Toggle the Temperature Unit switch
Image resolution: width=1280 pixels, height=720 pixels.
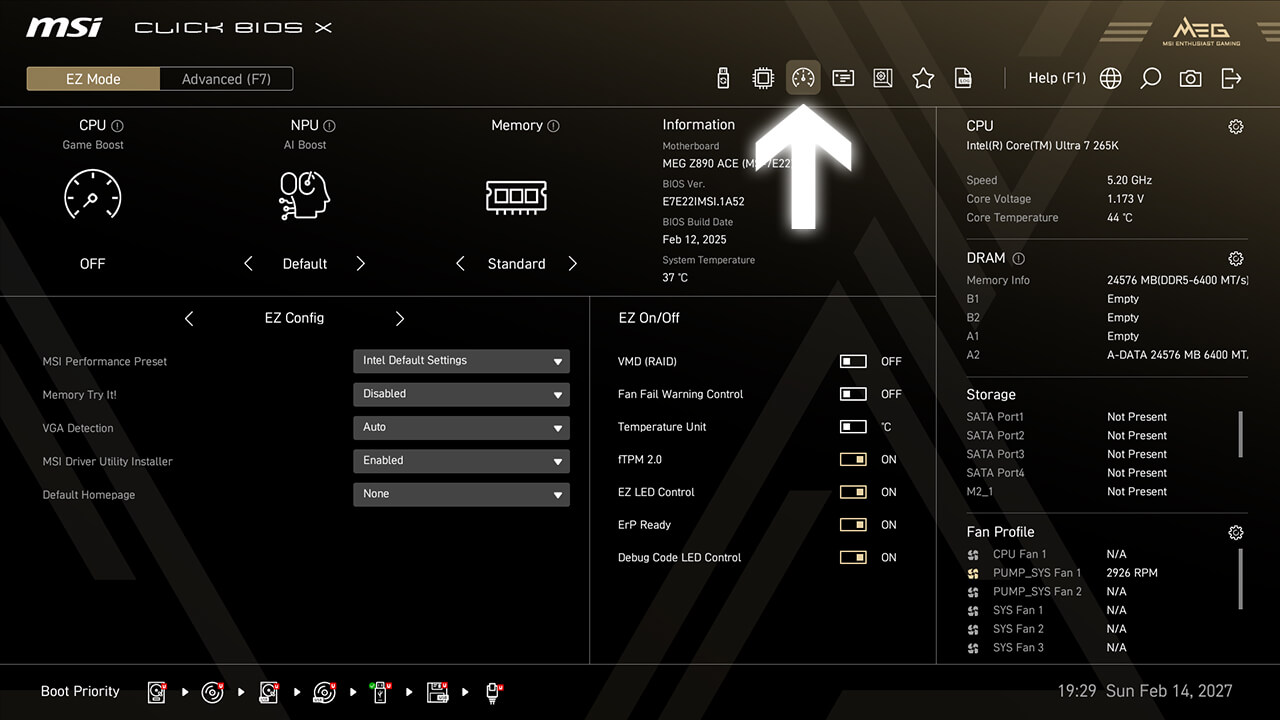click(853, 427)
